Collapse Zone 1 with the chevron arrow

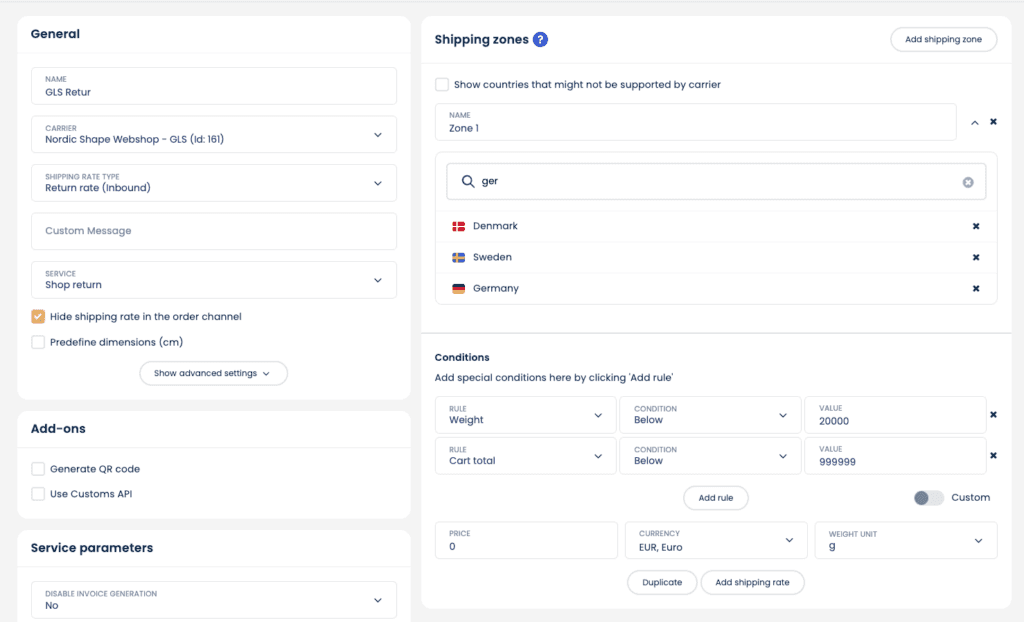pos(975,122)
